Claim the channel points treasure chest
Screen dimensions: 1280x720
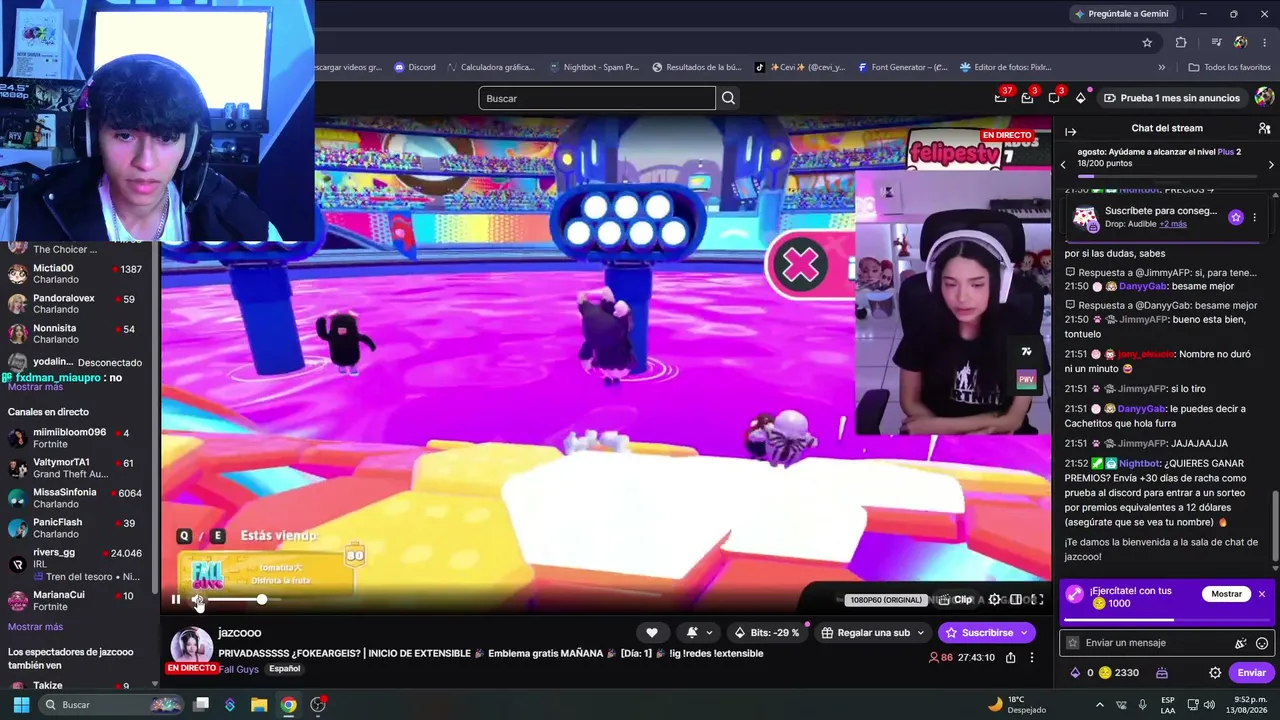pos(1162,673)
